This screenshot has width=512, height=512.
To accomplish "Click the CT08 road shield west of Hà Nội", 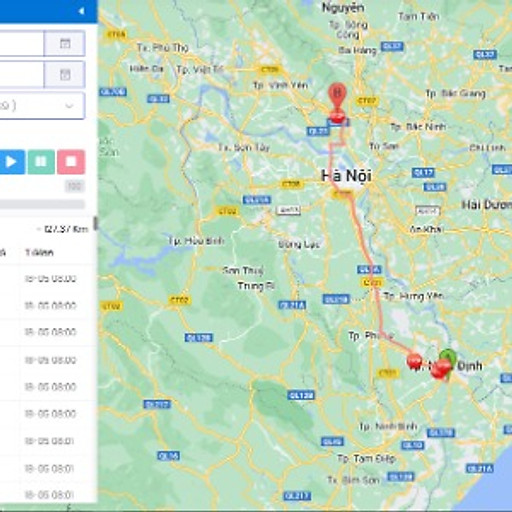I will (x=292, y=184).
